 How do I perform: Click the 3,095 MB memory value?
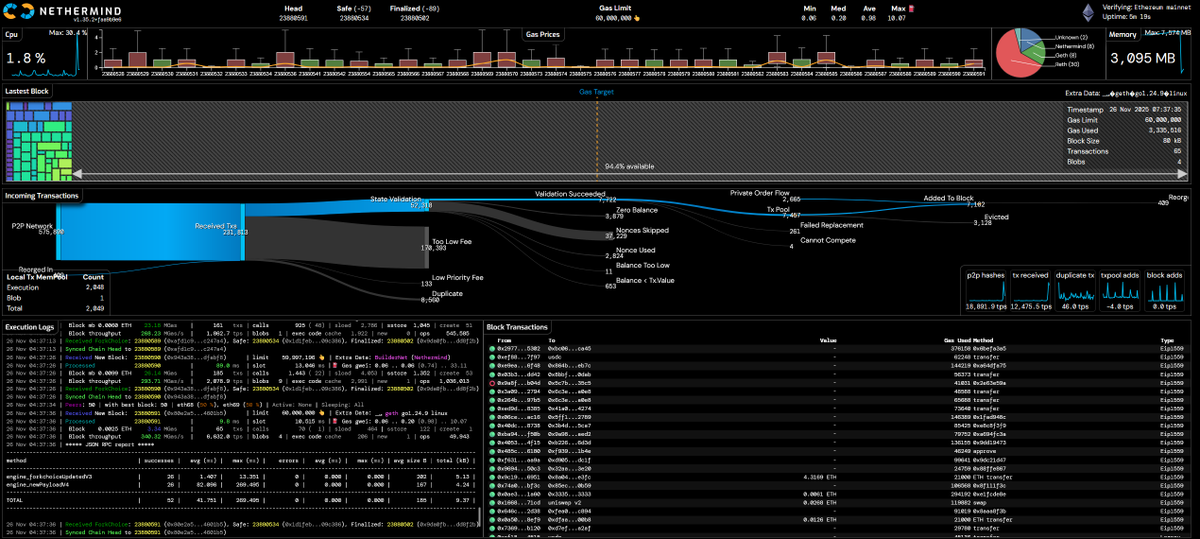click(1143, 58)
